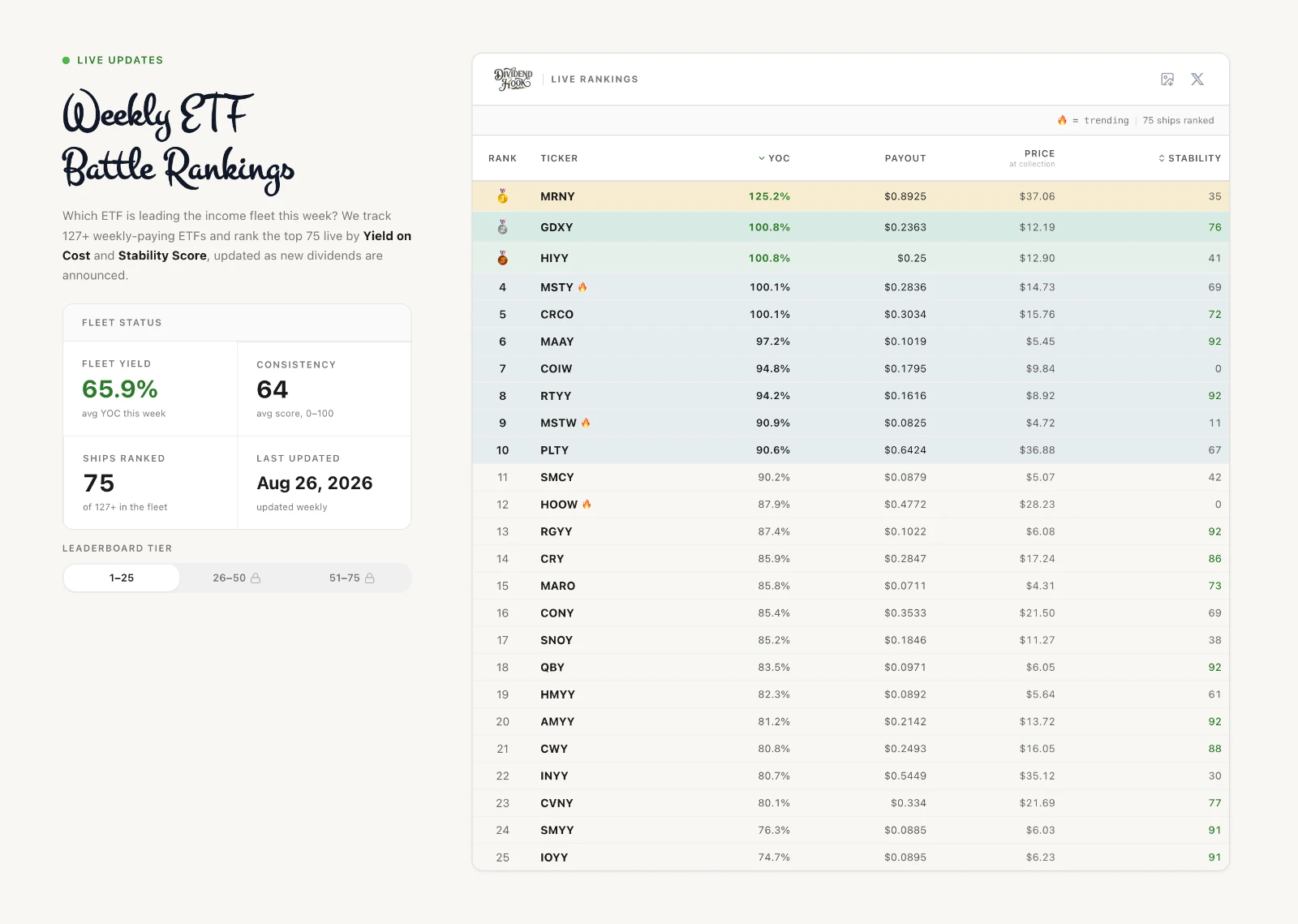The width and height of the screenshot is (1298, 924).
Task: Click the Payout column header
Action: point(905,158)
